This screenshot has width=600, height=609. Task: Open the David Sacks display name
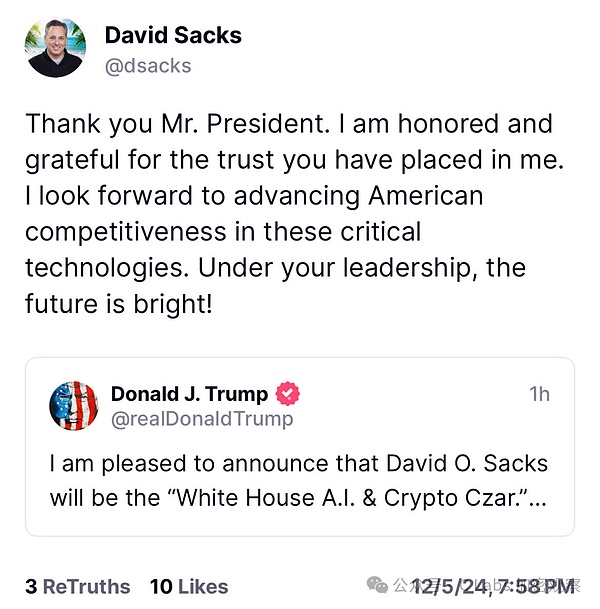point(172,37)
